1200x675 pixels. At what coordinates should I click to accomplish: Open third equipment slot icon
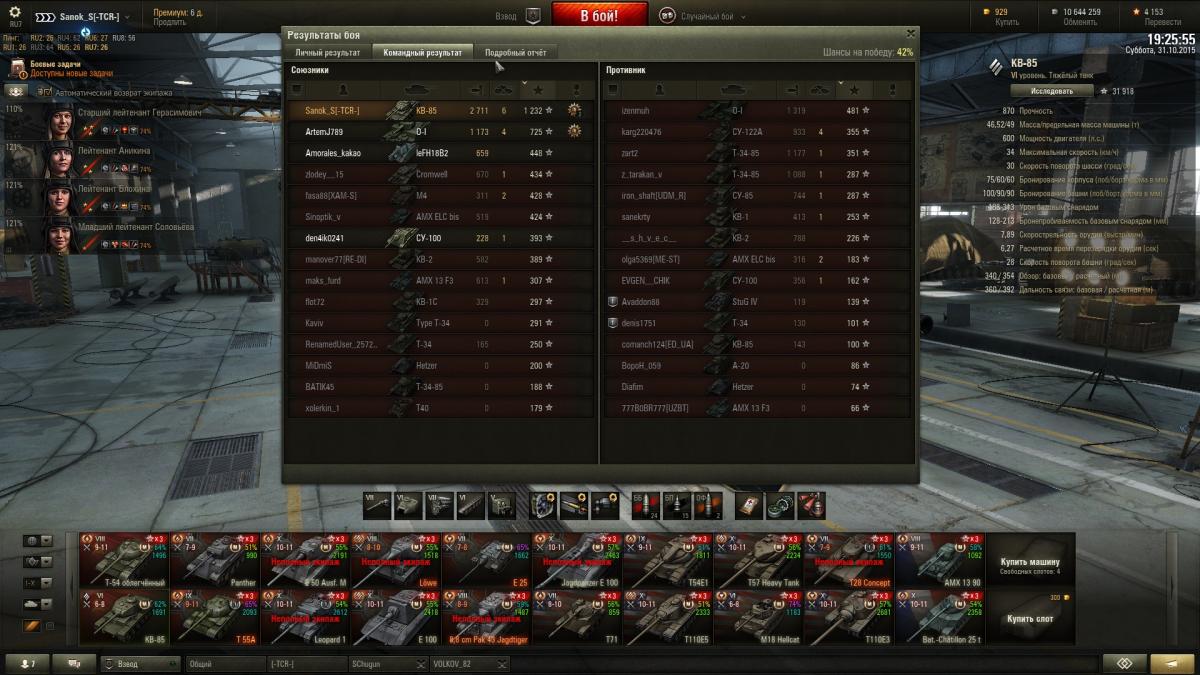click(604, 505)
